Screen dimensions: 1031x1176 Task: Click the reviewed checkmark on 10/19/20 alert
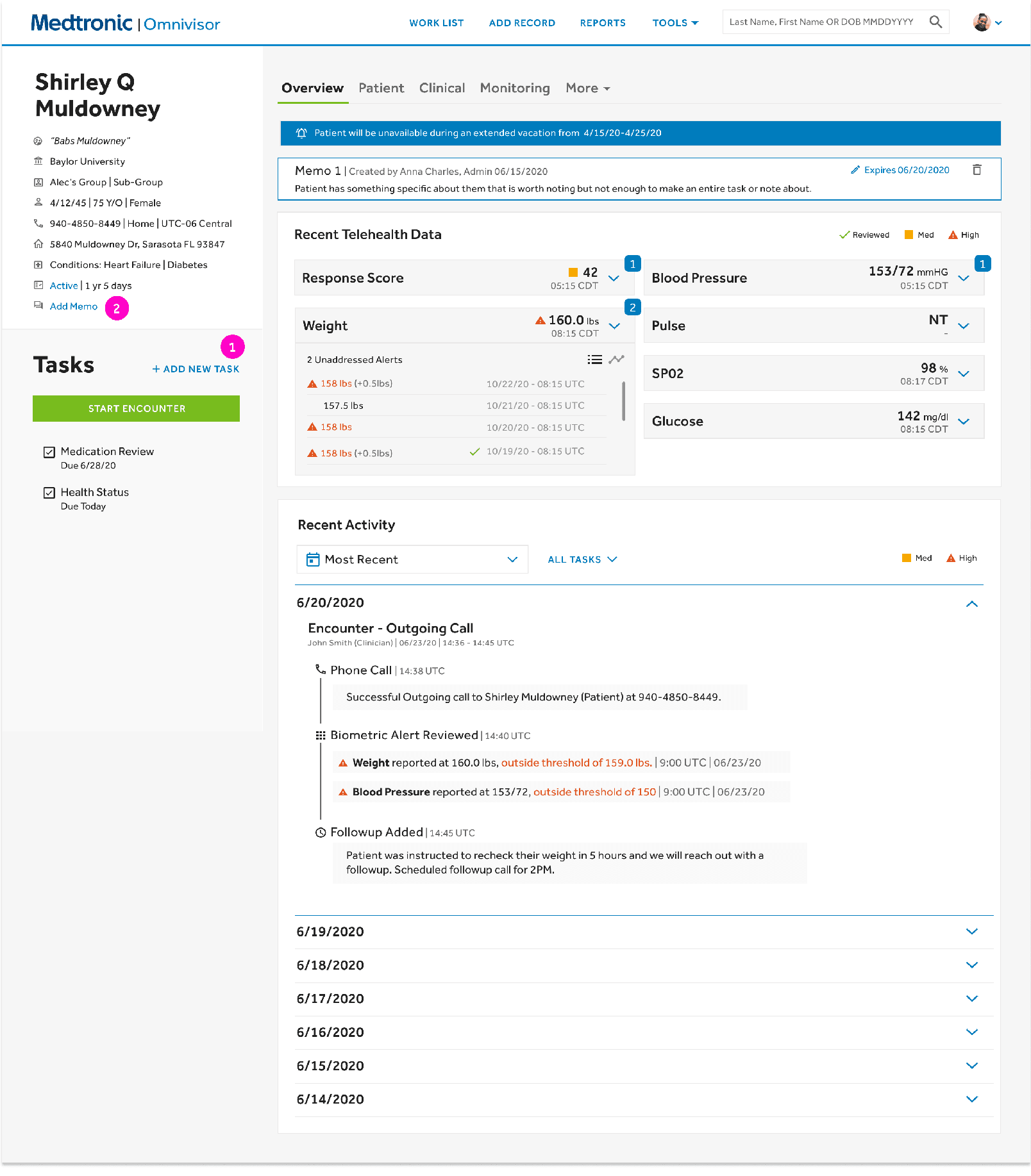pos(474,452)
